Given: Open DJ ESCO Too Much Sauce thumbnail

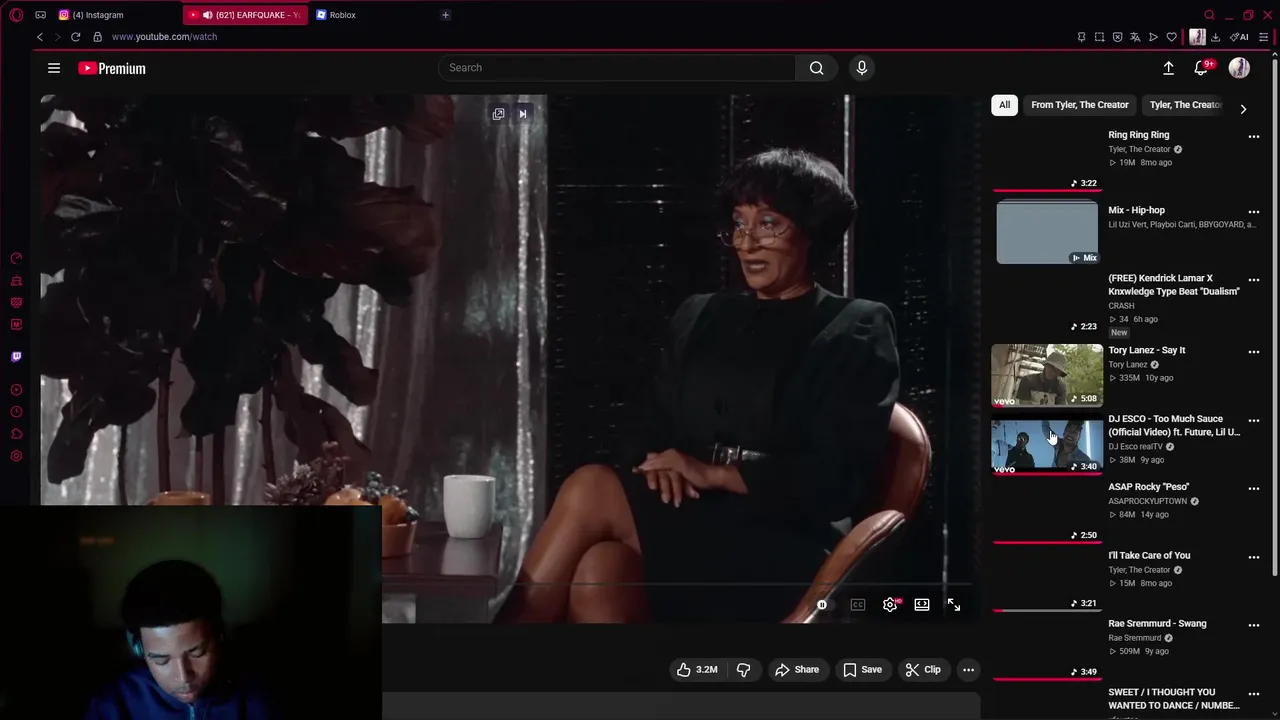Looking at the screenshot, I should [x=1047, y=444].
